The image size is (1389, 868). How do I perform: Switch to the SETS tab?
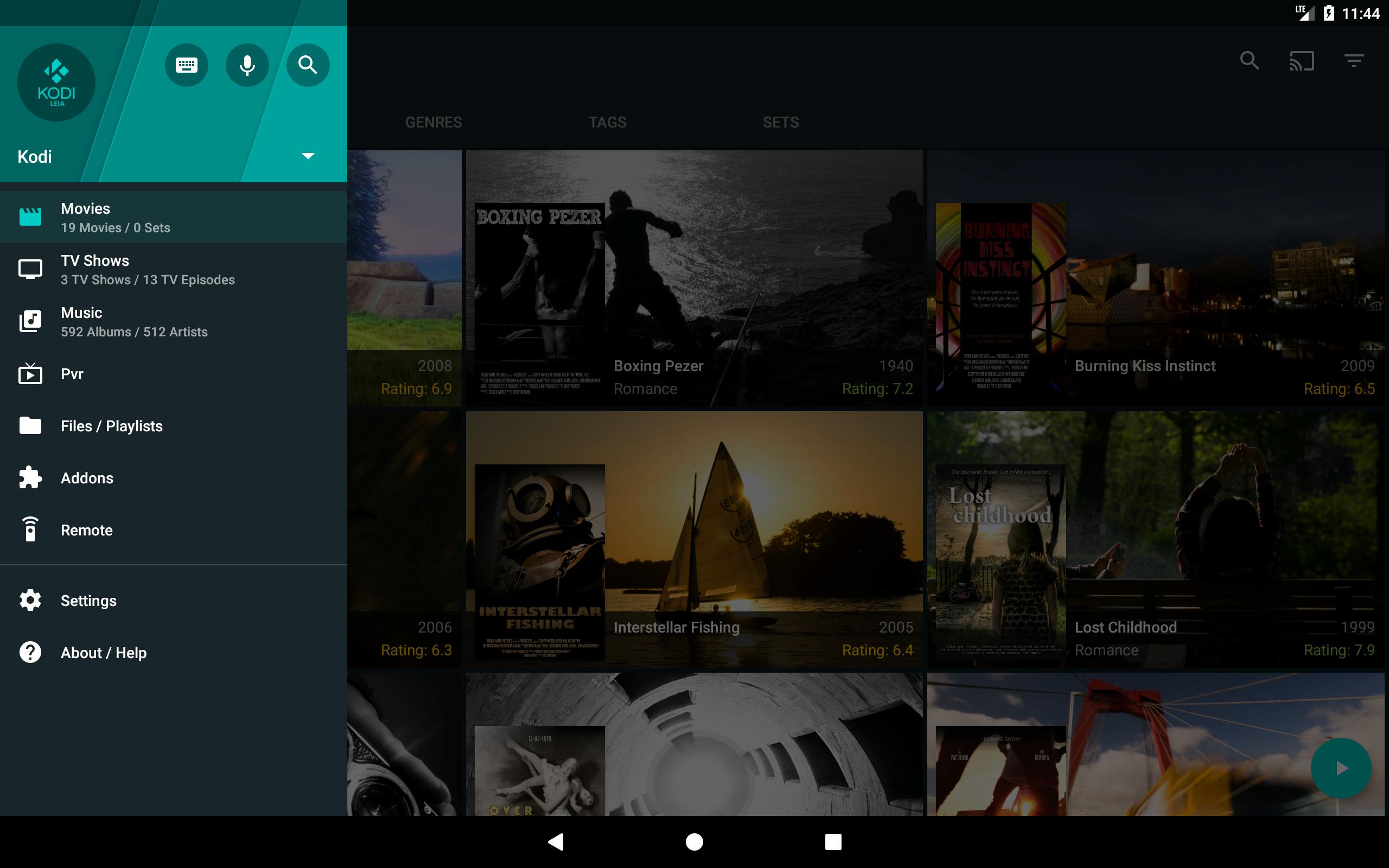781,122
